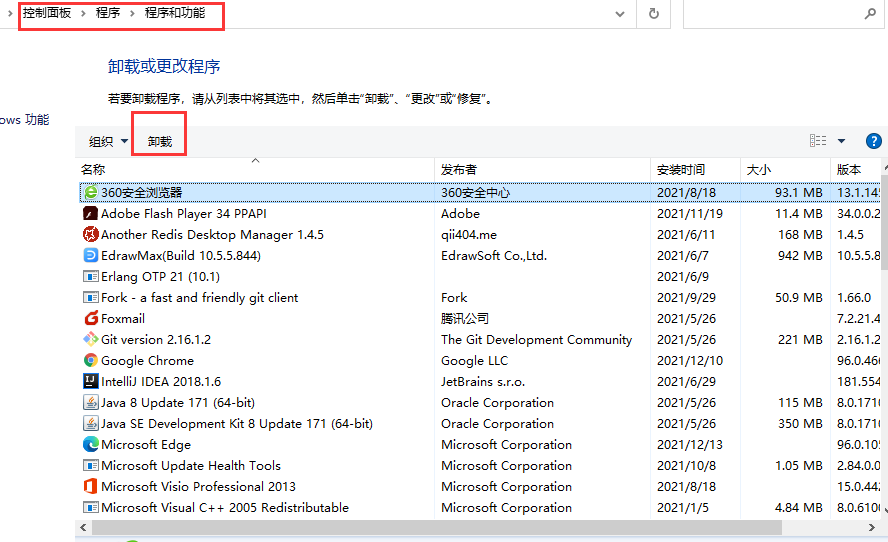Click the 卸载 uninstall button
This screenshot has width=888, height=542.
[x=160, y=142]
